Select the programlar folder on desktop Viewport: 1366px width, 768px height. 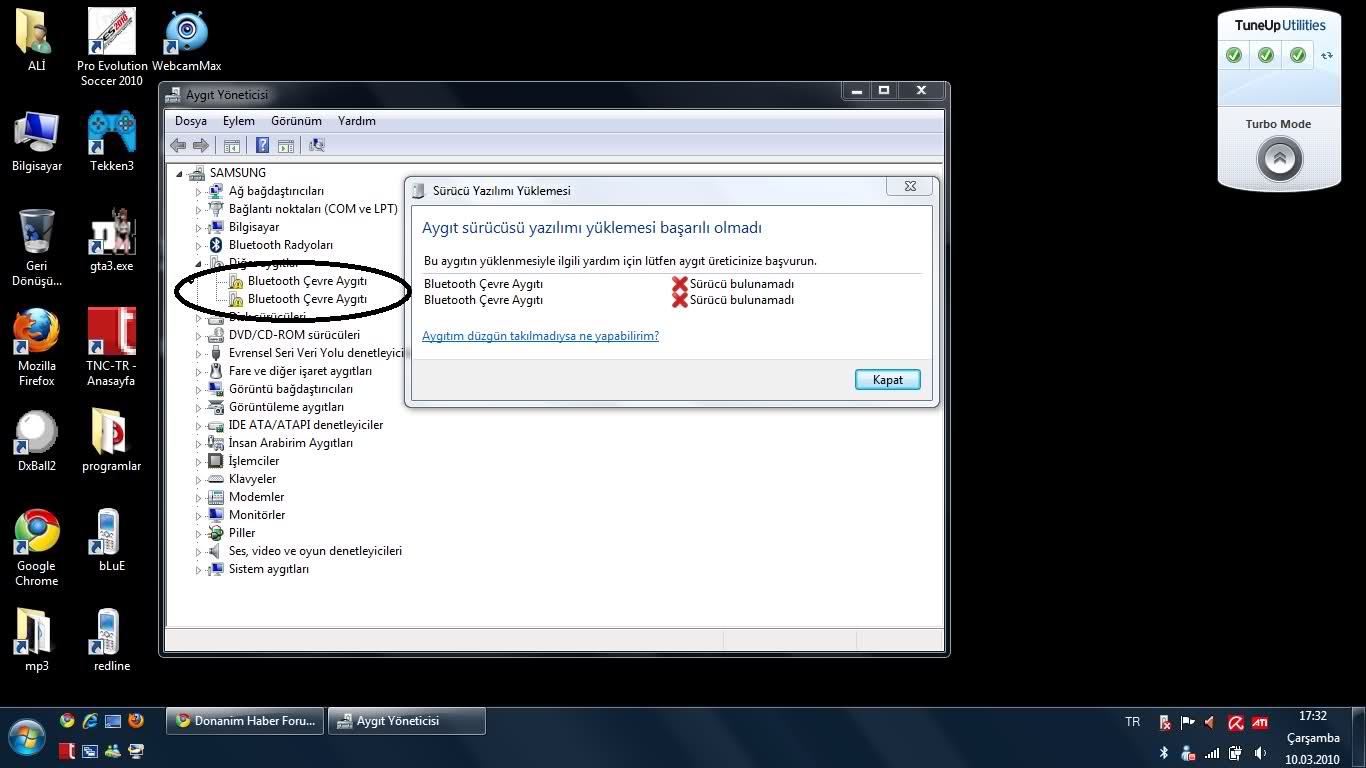click(112, 442)
